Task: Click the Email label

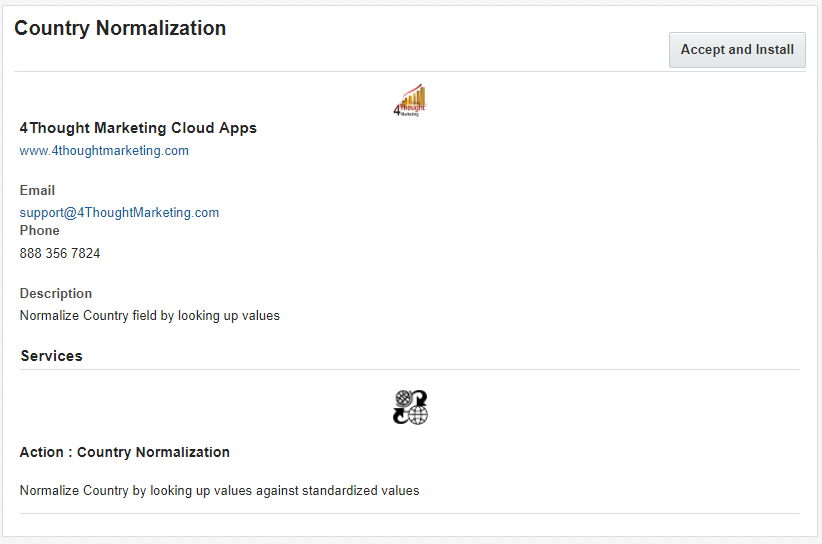Action: (37, 190)
